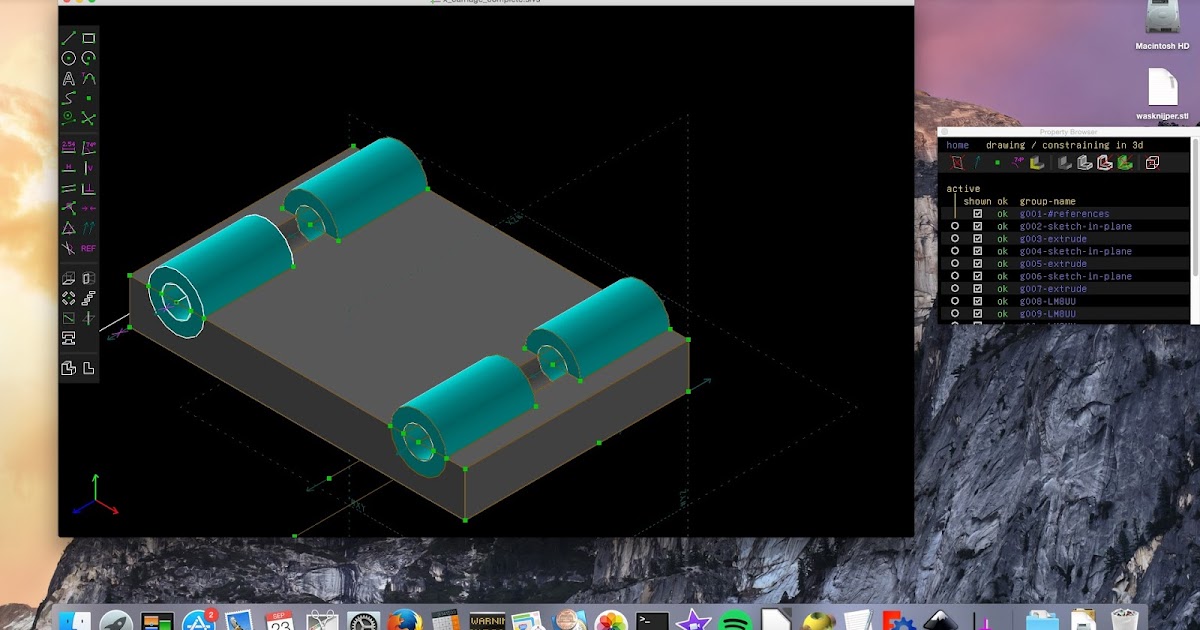
Task: Open the g002-sketch-in-plane group link
Action: click(1075, 226)
